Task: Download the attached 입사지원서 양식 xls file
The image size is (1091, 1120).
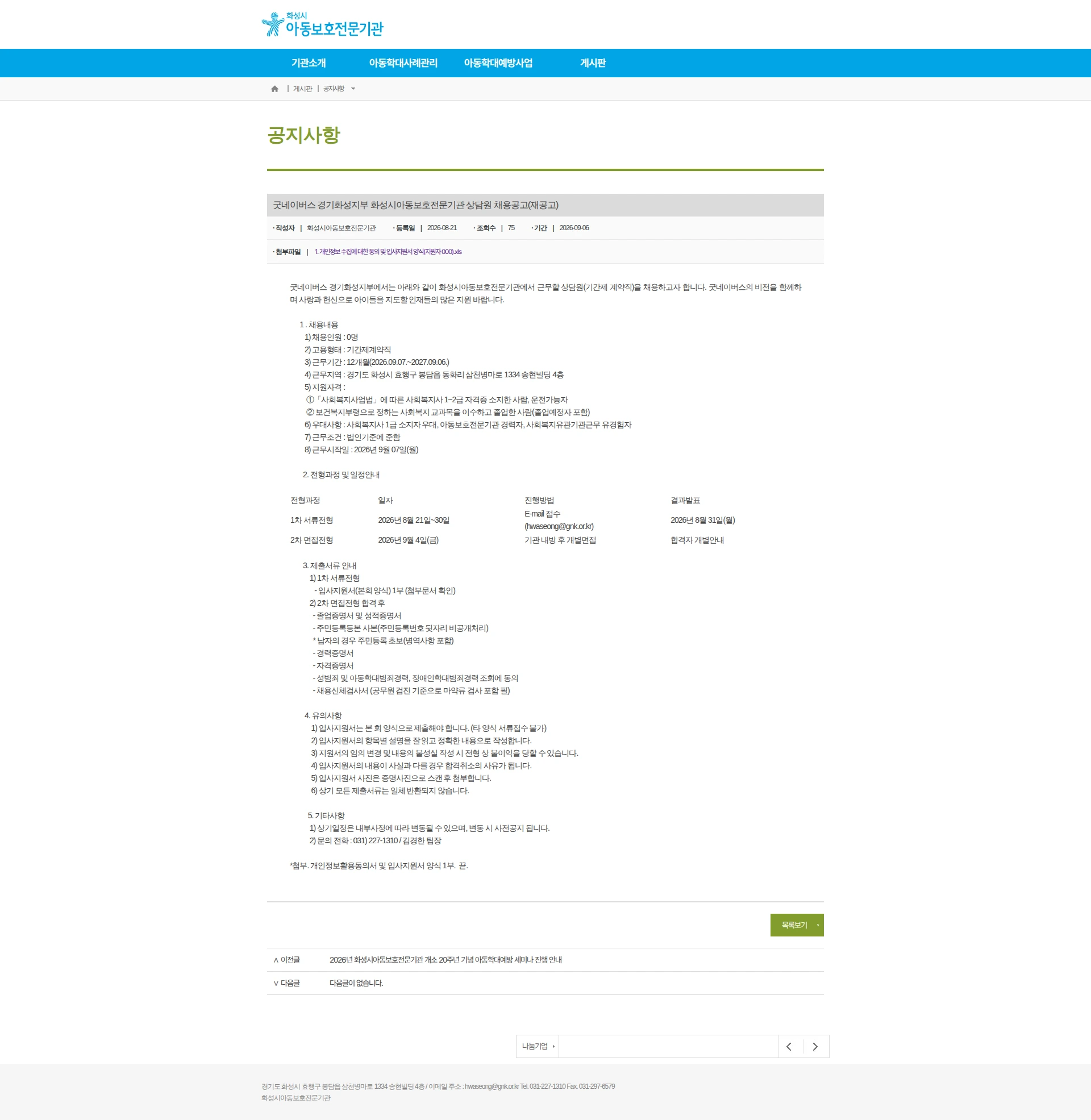Action: [388, 252]
